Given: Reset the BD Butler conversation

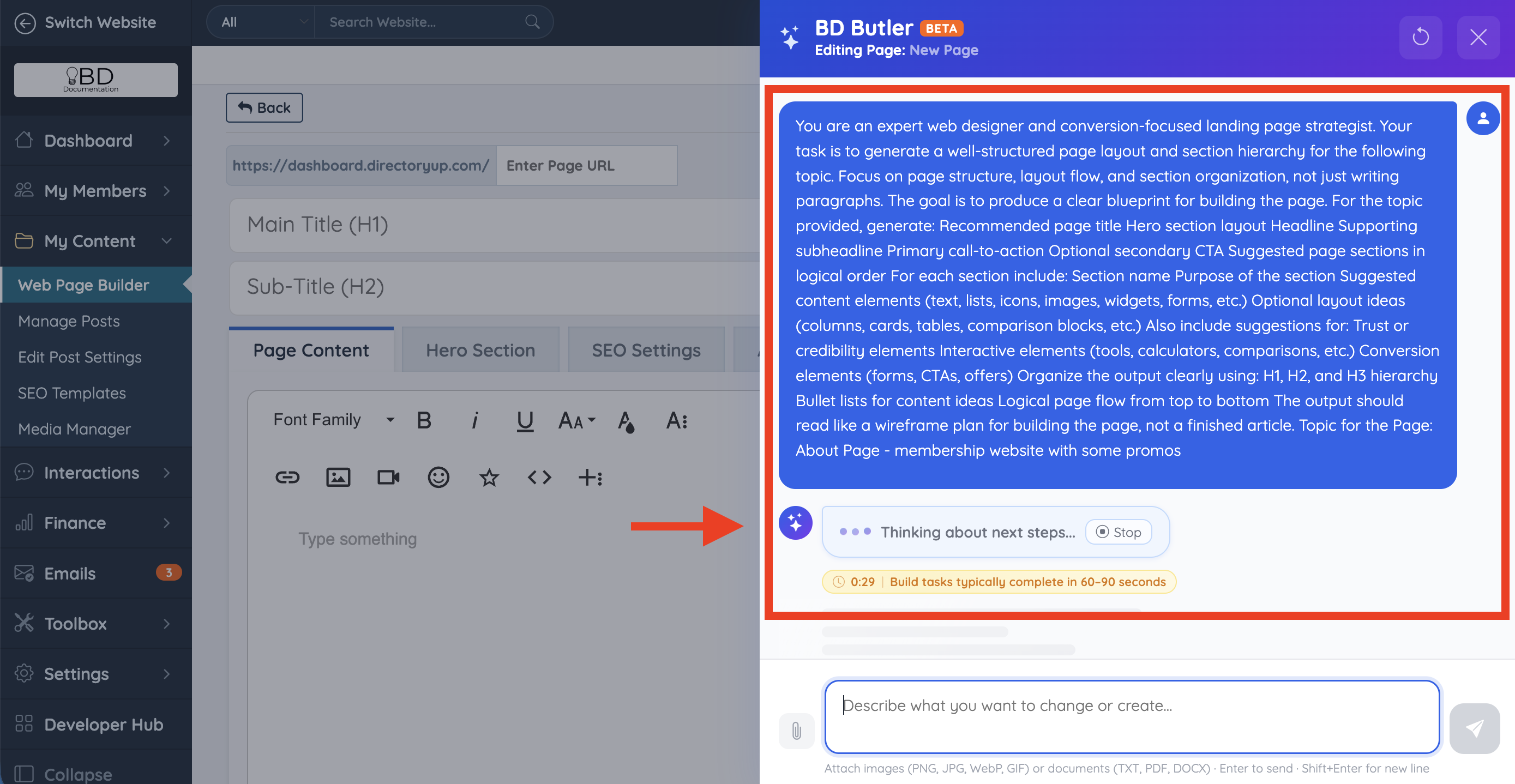Looking at the screenshot, I should tap(1420, 38).
